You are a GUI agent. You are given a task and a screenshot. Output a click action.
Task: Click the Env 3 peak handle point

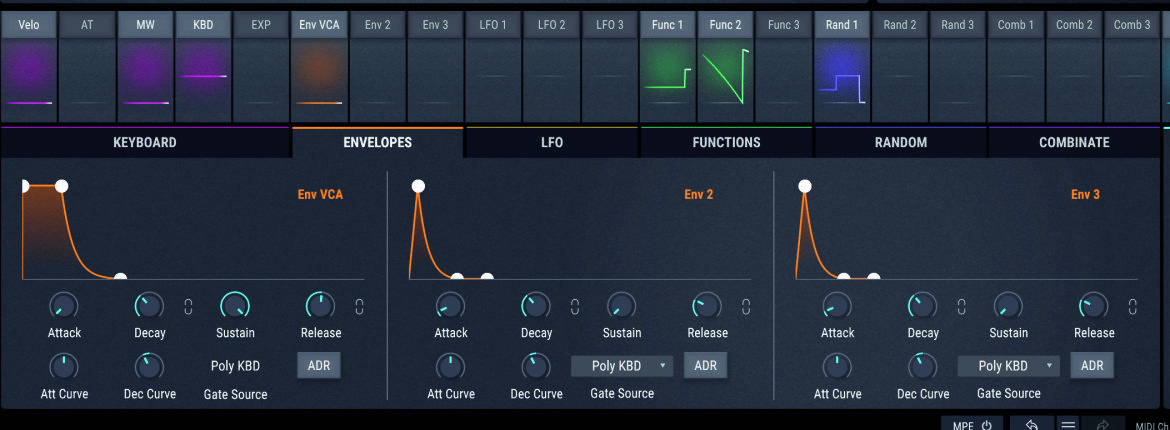point(804,186)
